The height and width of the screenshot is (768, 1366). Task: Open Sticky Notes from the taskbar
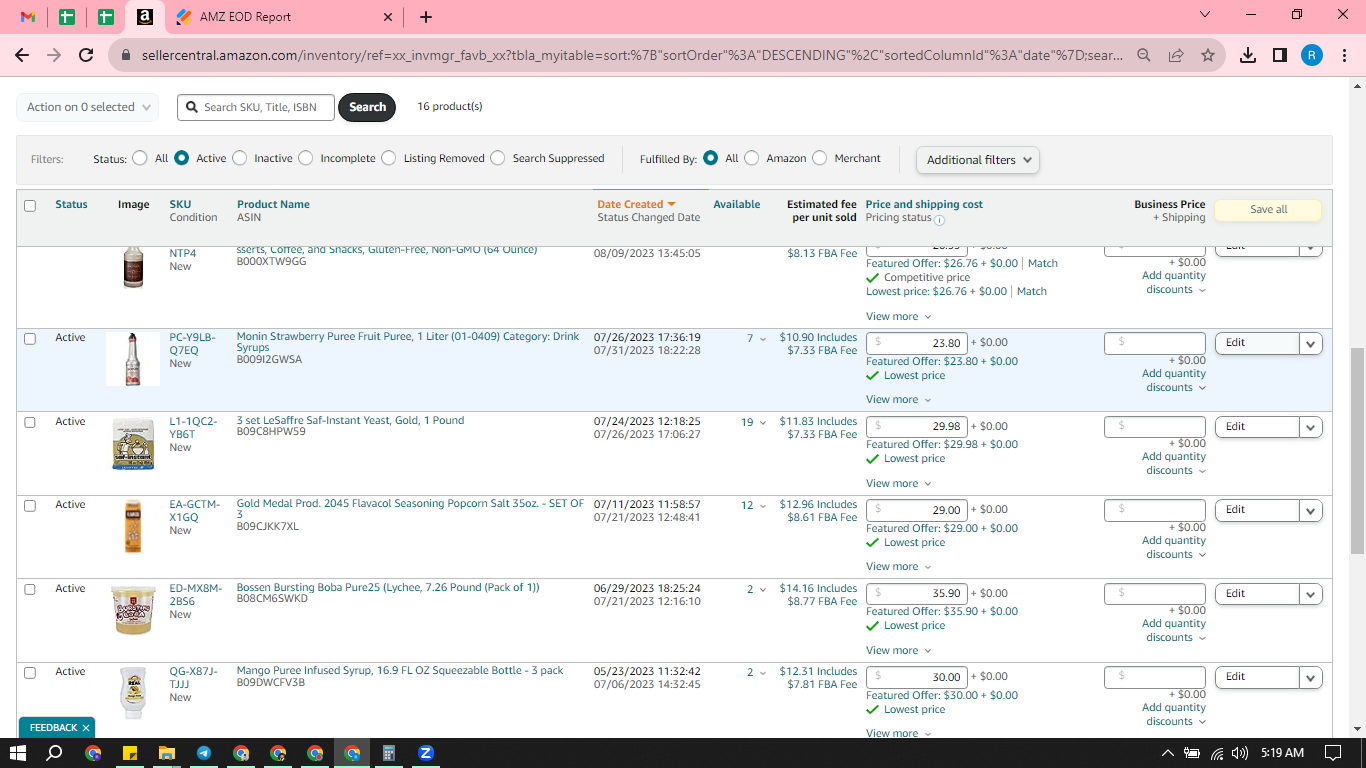(x=130, y=753)
